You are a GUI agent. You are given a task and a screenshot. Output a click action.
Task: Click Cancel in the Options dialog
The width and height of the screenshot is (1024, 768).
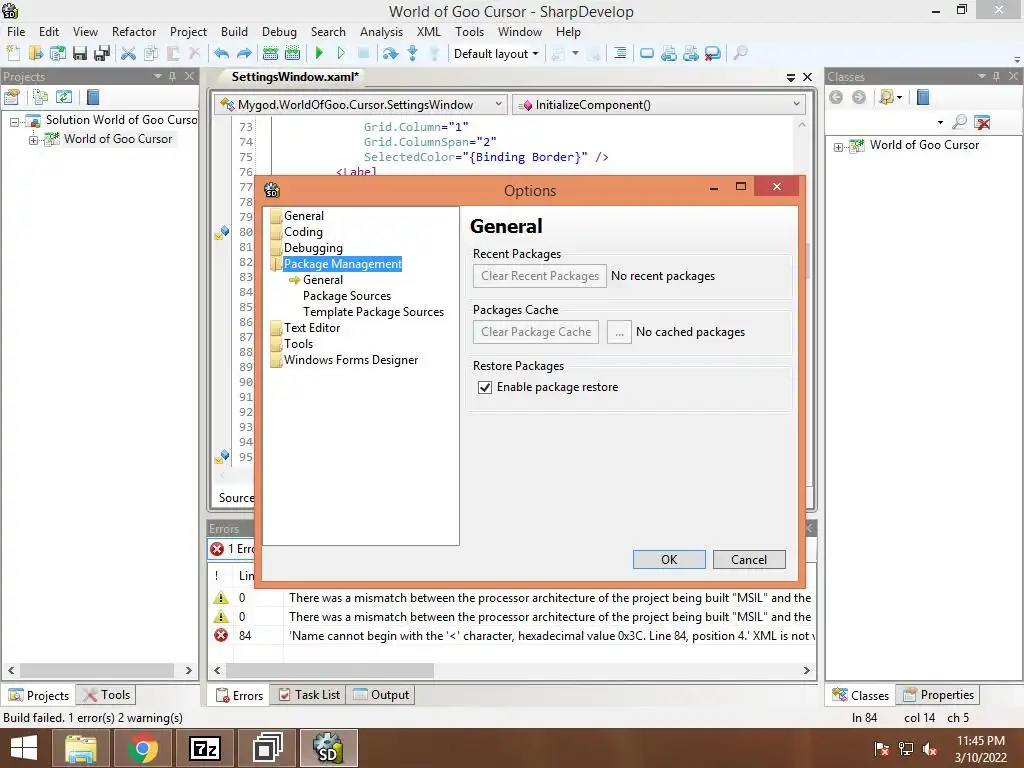(749, 560)
